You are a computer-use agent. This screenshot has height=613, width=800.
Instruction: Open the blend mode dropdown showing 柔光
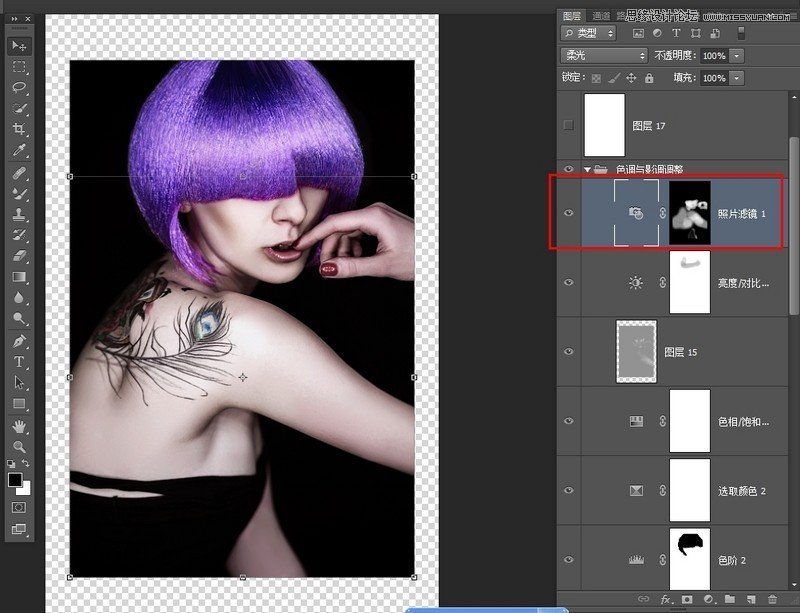pyautogui.click(x=600, y=56)
